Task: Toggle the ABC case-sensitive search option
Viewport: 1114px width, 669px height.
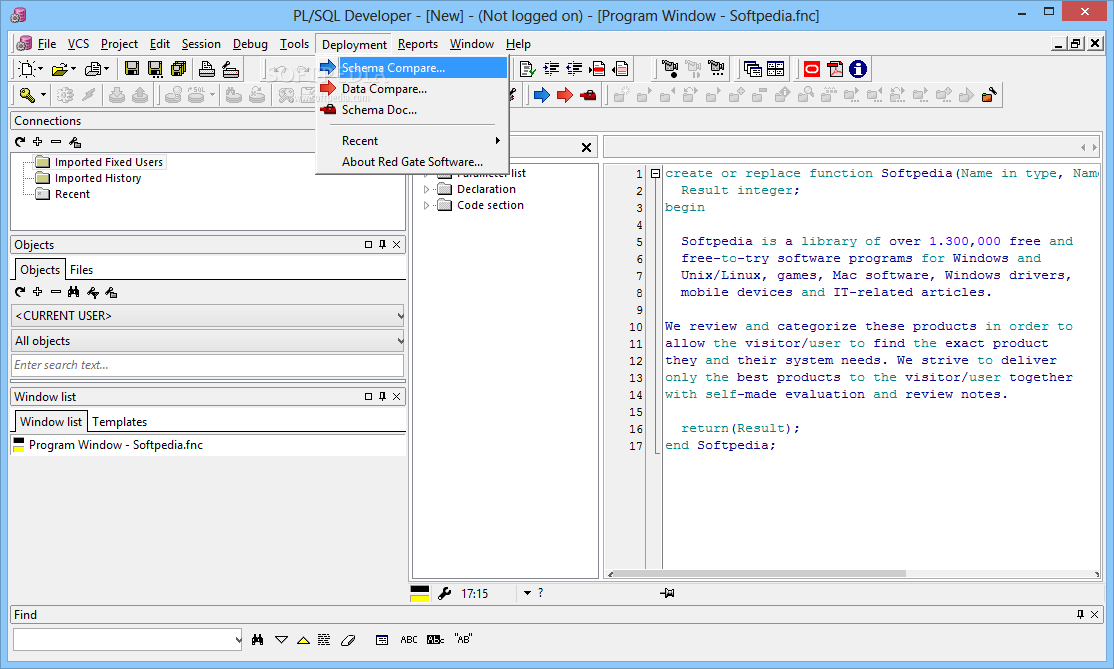Action: 409,640
